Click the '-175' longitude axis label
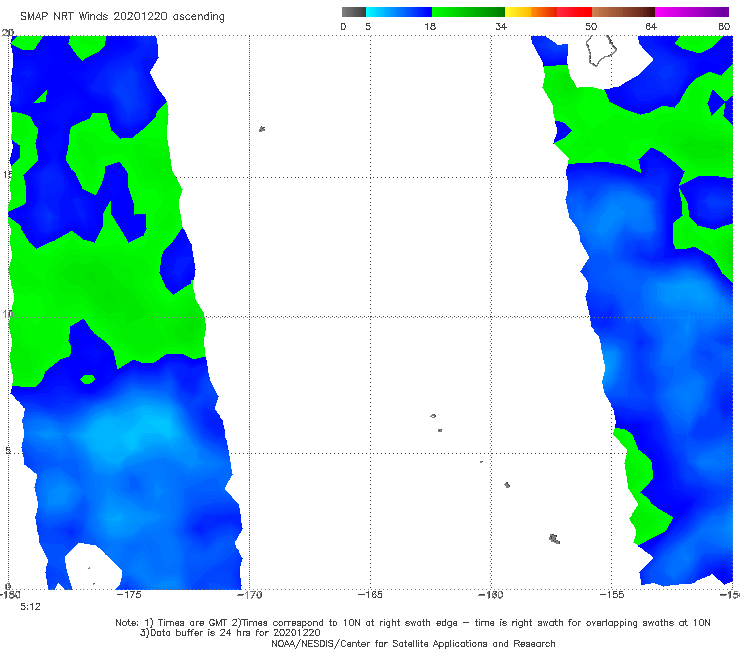Screen dimensions: 740x650 pos(129,595)
